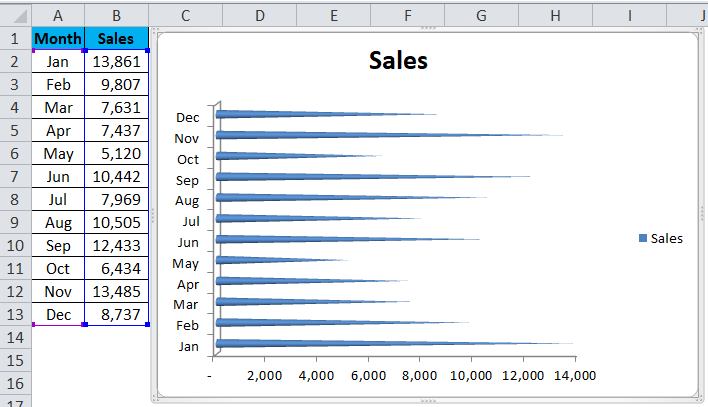Click the Dec category axis label
This screenshot has height=407, width=708.
tap(187, 117)
